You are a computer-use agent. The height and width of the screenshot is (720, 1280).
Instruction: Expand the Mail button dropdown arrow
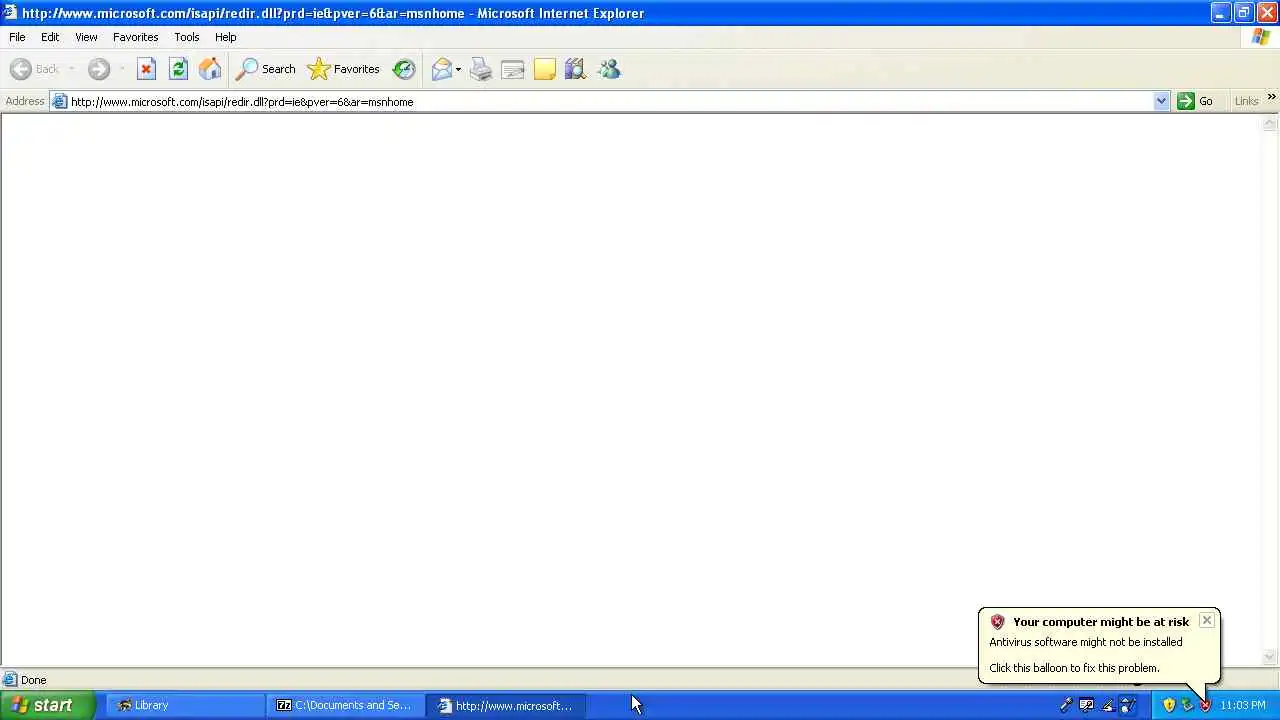coord(459,69)
